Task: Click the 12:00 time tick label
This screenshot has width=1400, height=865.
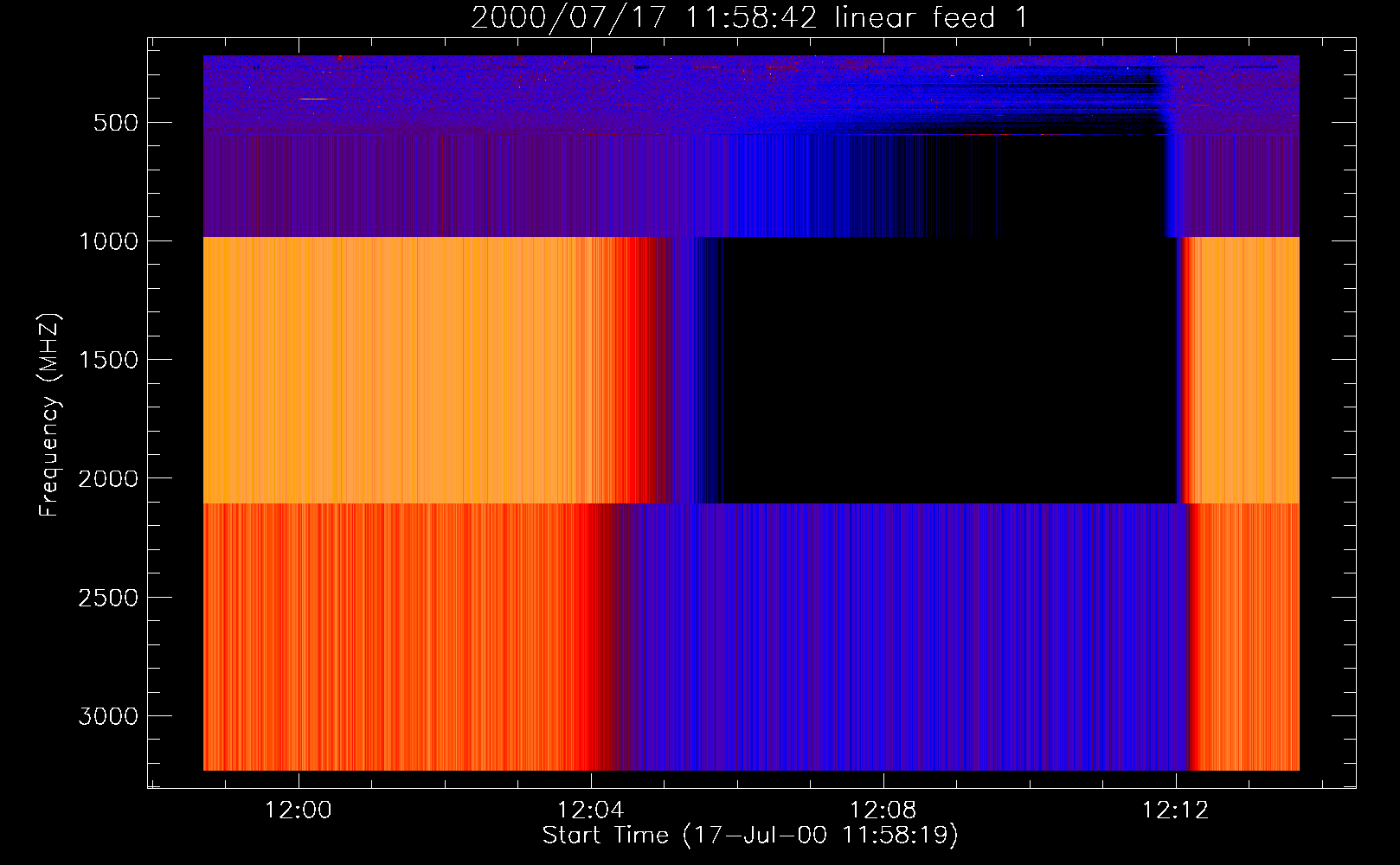Action: 299,811
